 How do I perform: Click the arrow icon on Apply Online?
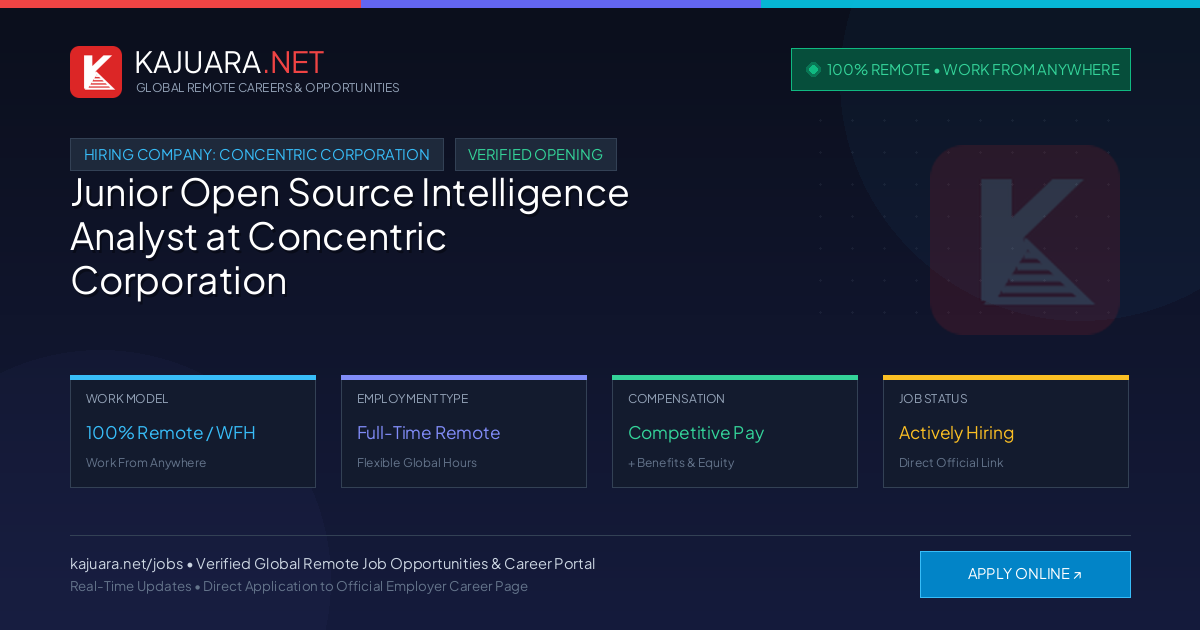click(1077, 575)
